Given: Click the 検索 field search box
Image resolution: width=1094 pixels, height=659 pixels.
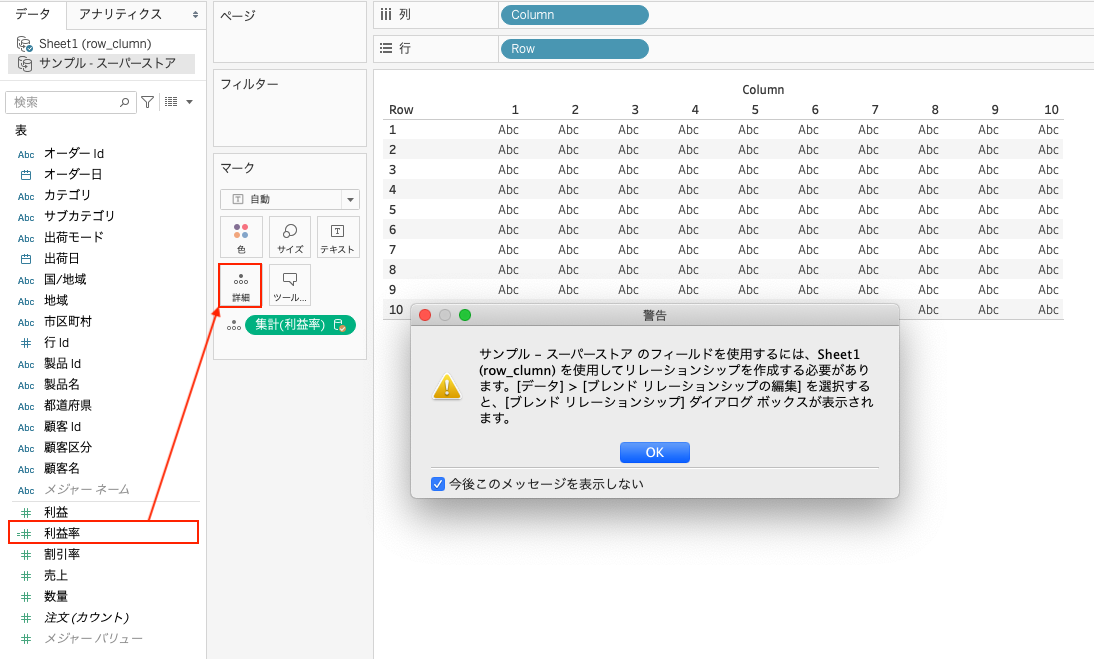Looking at the screenshot, I should pyautogui.click(x=65, y=102).
